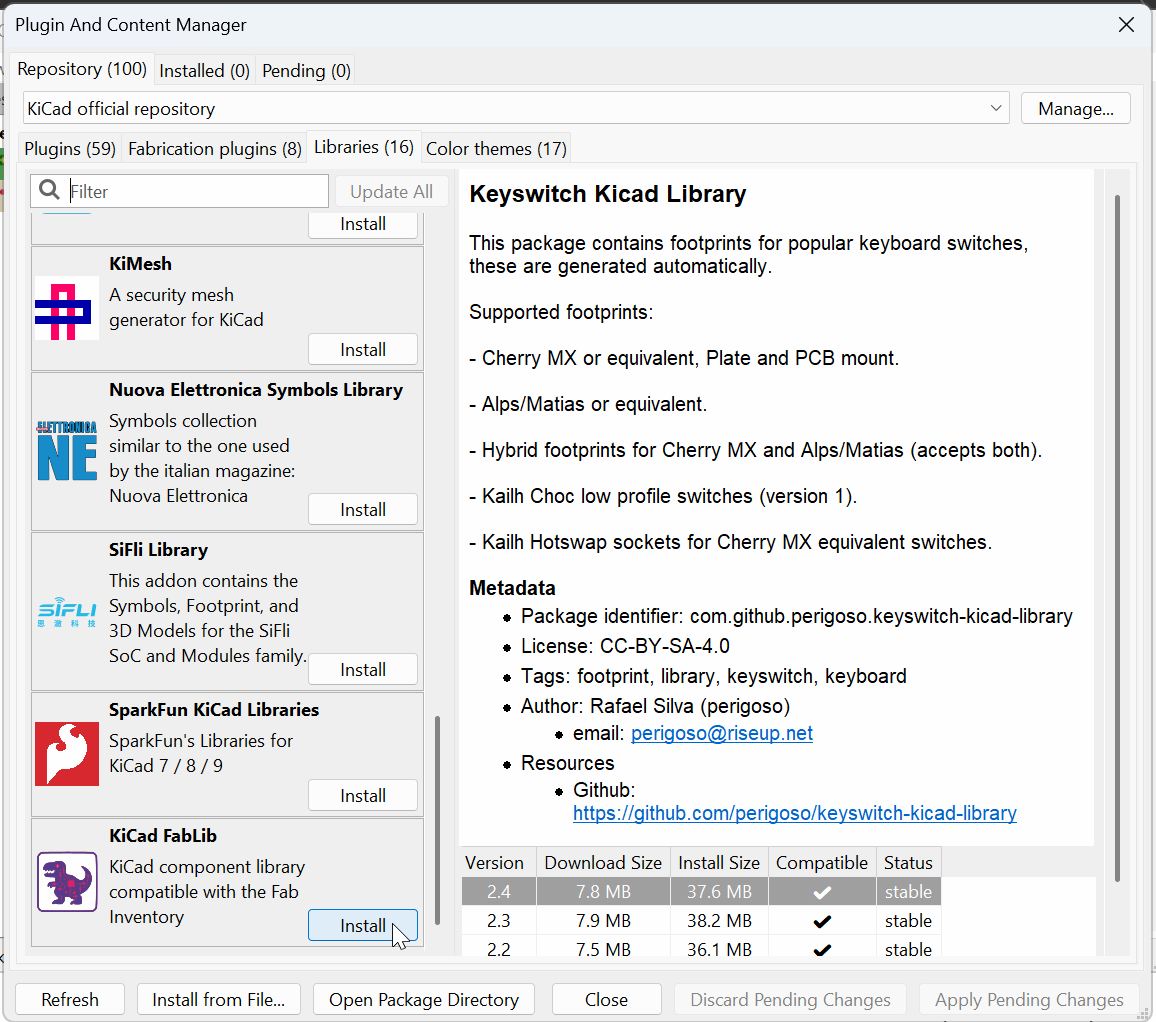Click the Install button above KiMesh
This screenshot has width=1156, height=1022.
point(363,224)
